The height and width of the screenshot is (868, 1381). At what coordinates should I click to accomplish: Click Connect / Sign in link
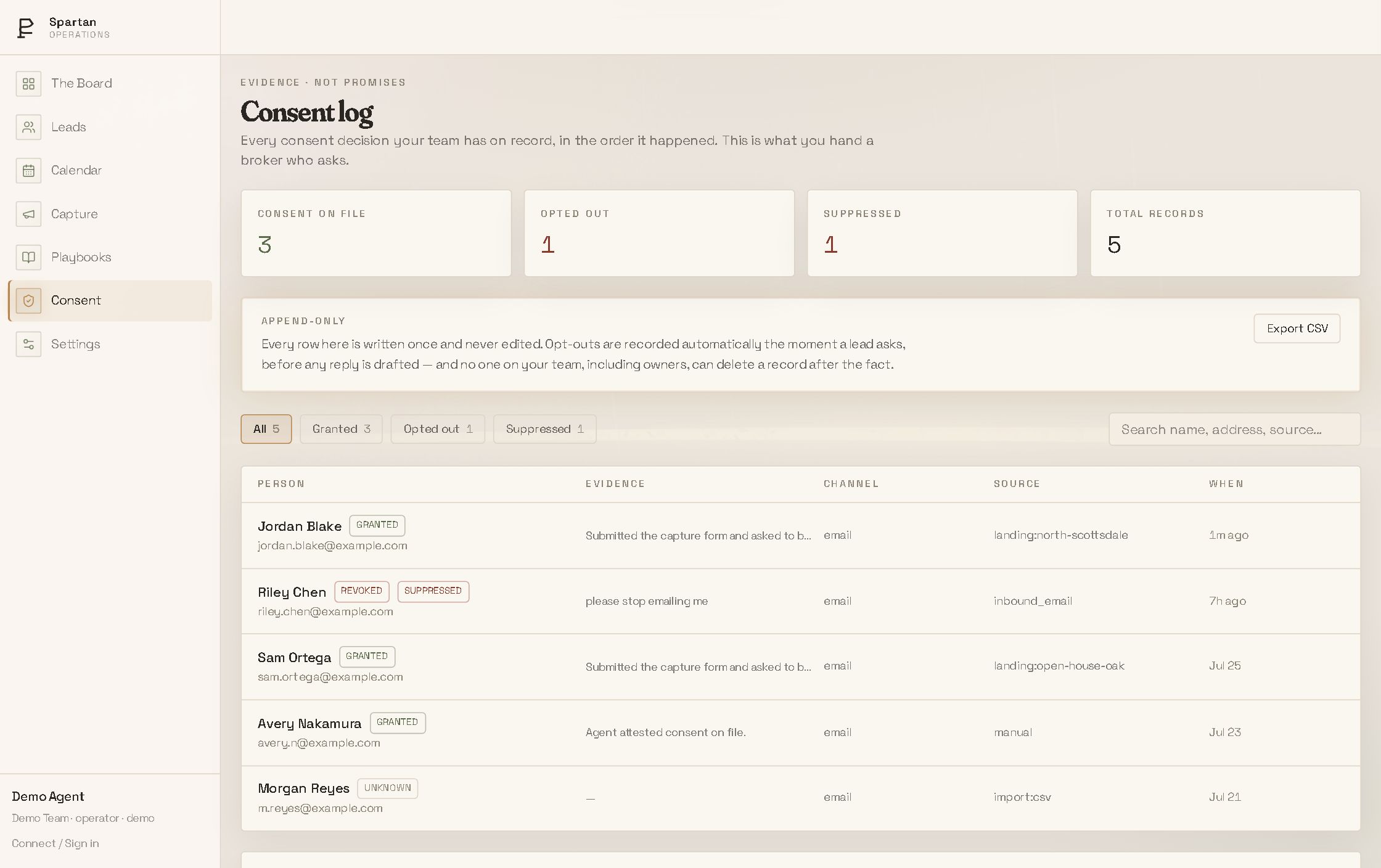pos(55,843)
